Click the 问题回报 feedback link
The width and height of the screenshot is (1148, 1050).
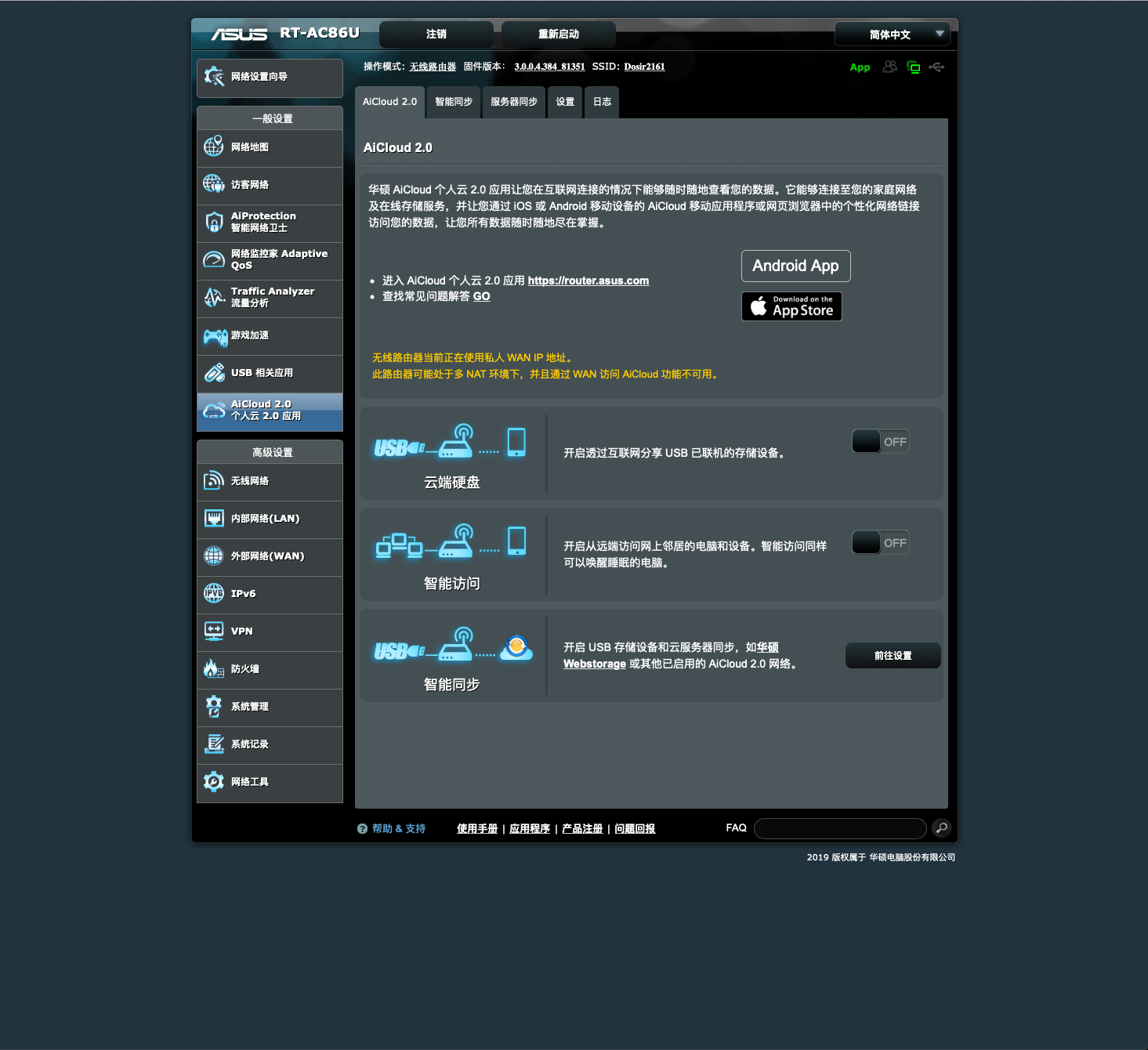point(635,829)
